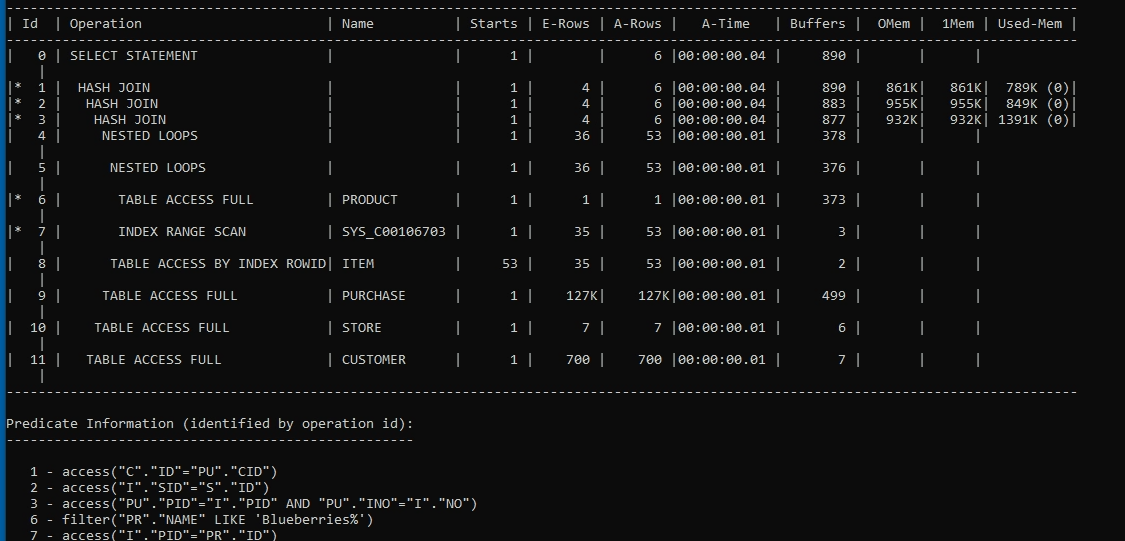Click the Predicate Information heading

[x=210, y=423]
